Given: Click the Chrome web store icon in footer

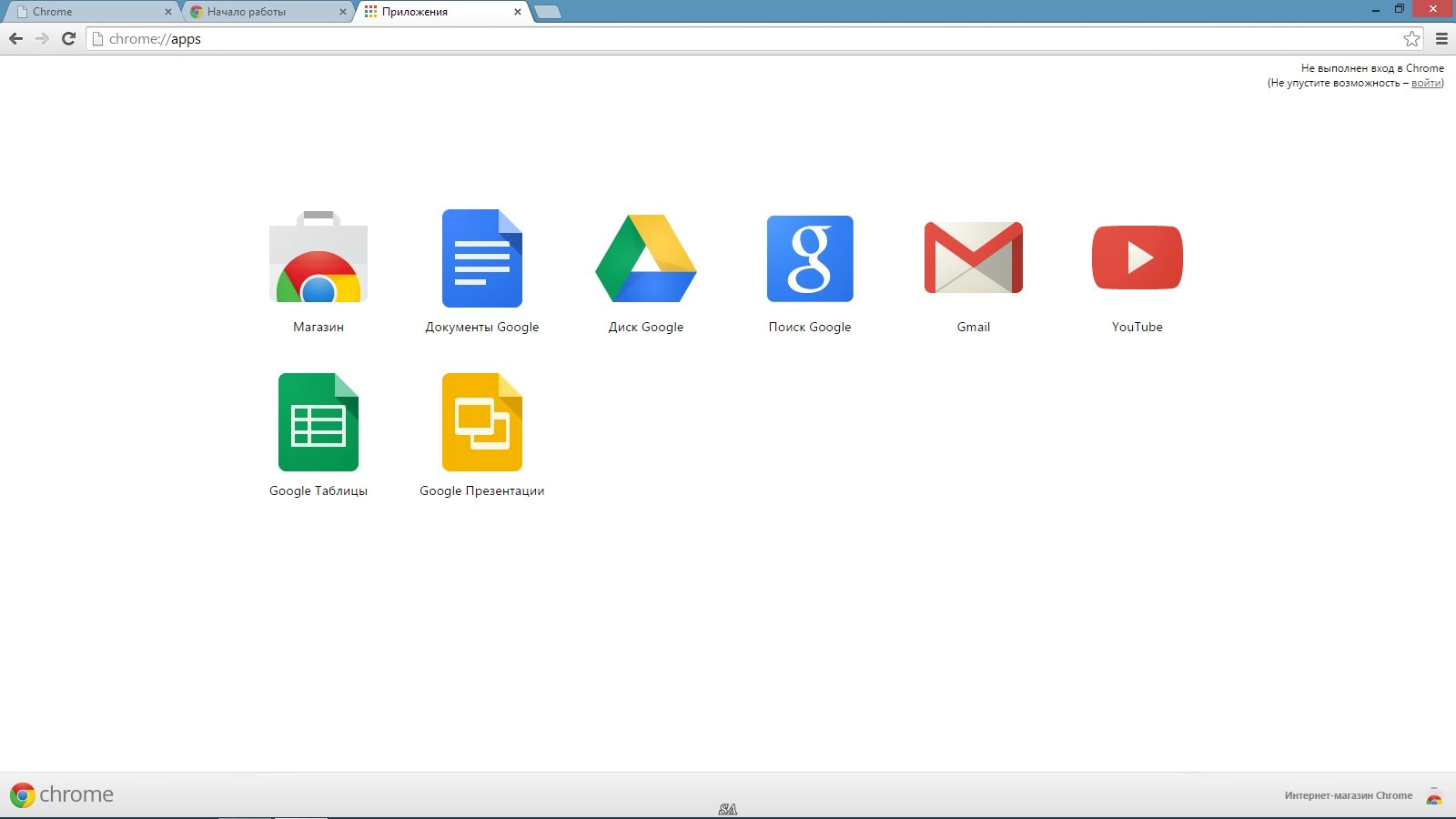Looking at the screenshot, I should tap(1434, 796).
